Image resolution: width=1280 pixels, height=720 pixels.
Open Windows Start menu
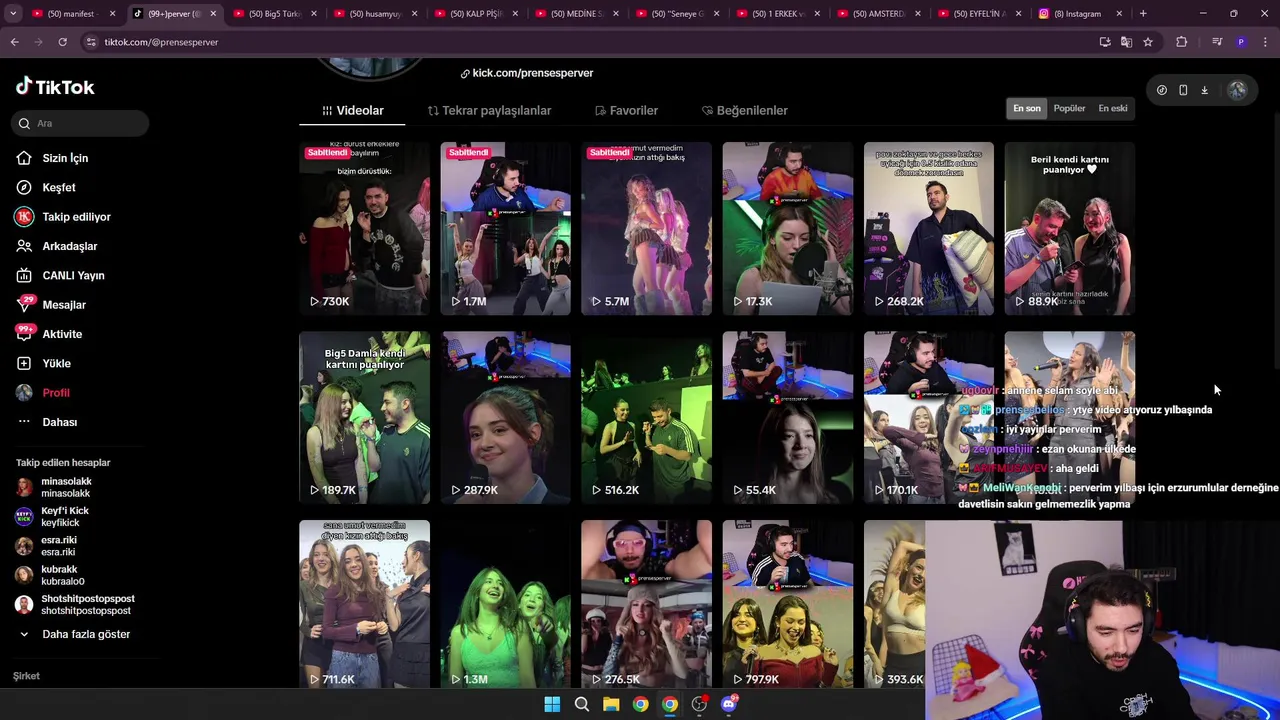pyautogui.click(x=552, y=704)
